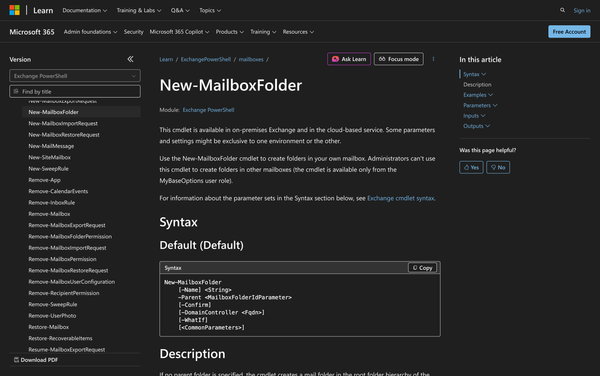Click the mailboxes breadcrumb
This screenshot has height=376, width=600.
(x=251, y=59)
